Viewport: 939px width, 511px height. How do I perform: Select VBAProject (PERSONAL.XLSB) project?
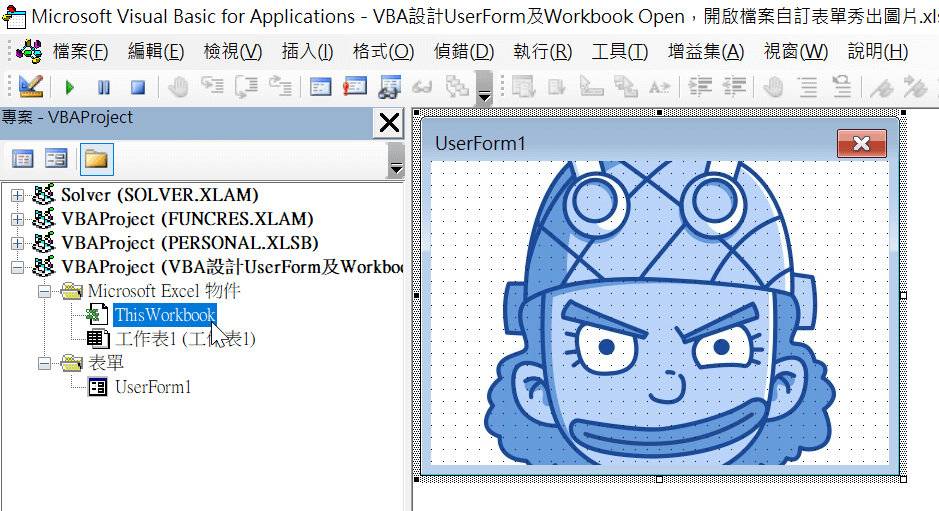point(190,243)
